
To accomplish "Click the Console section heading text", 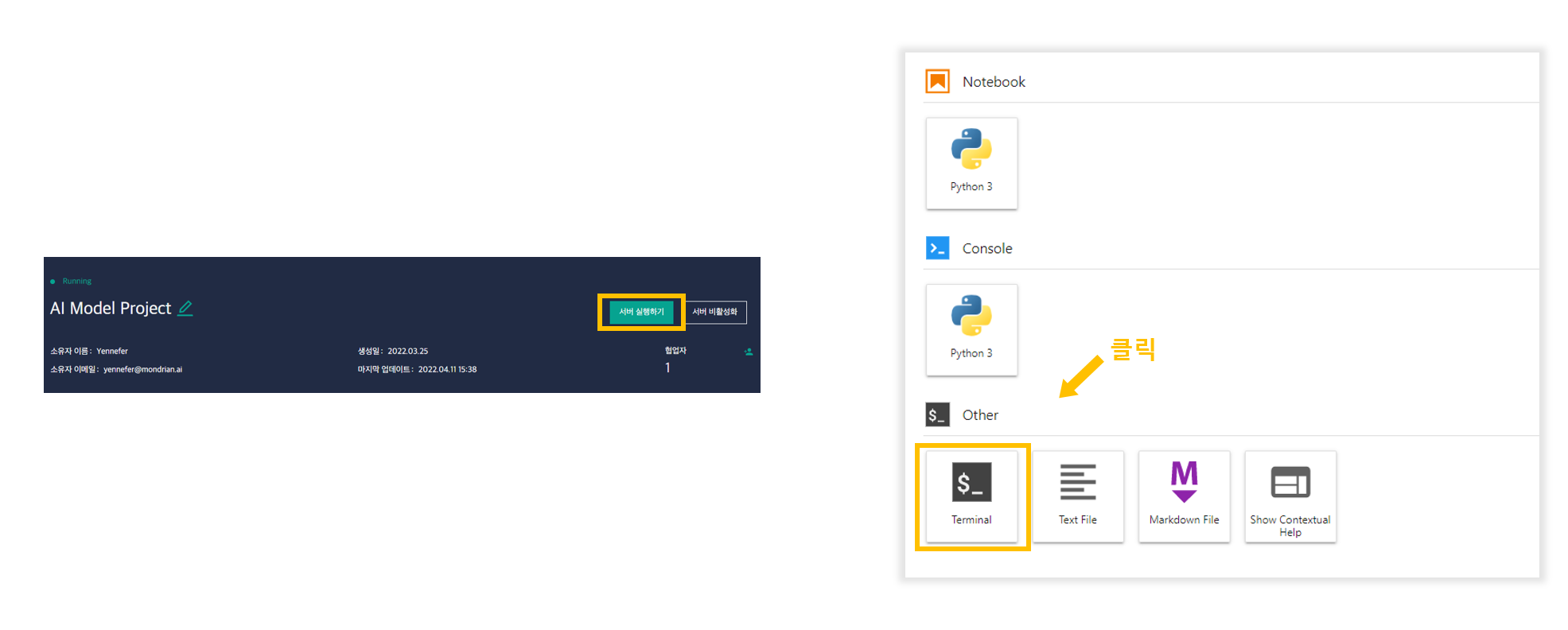I will tap(987, 249).
